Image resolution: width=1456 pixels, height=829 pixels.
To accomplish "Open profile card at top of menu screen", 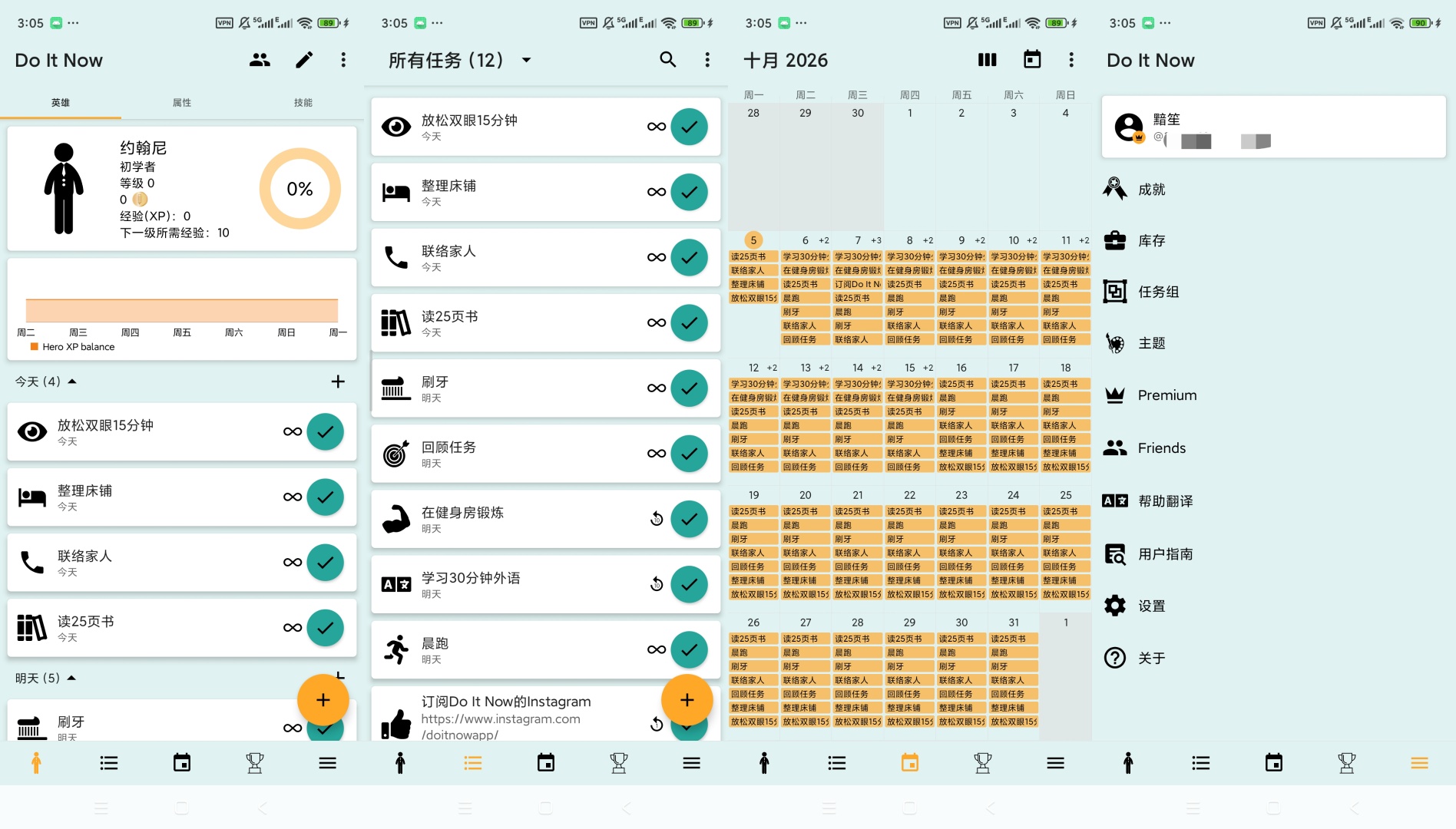I will pos(1273,127).
